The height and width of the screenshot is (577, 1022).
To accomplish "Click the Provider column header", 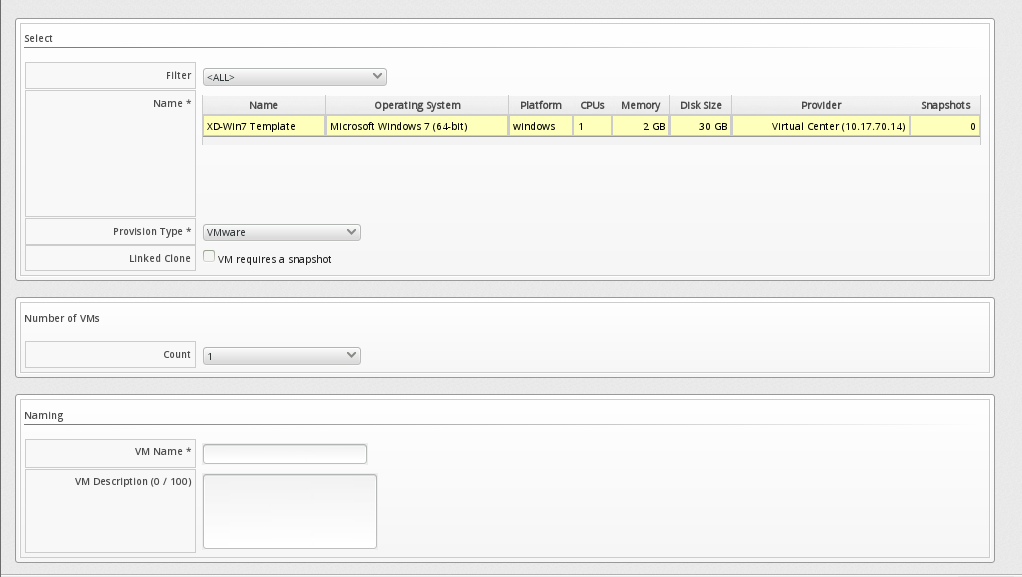I will 821,105.
